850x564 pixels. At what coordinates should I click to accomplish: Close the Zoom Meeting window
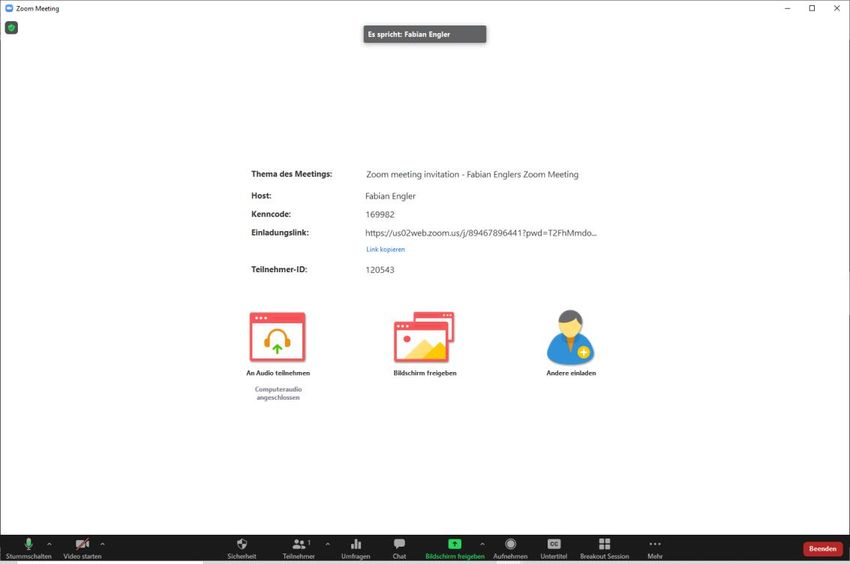tap(837, 8)
